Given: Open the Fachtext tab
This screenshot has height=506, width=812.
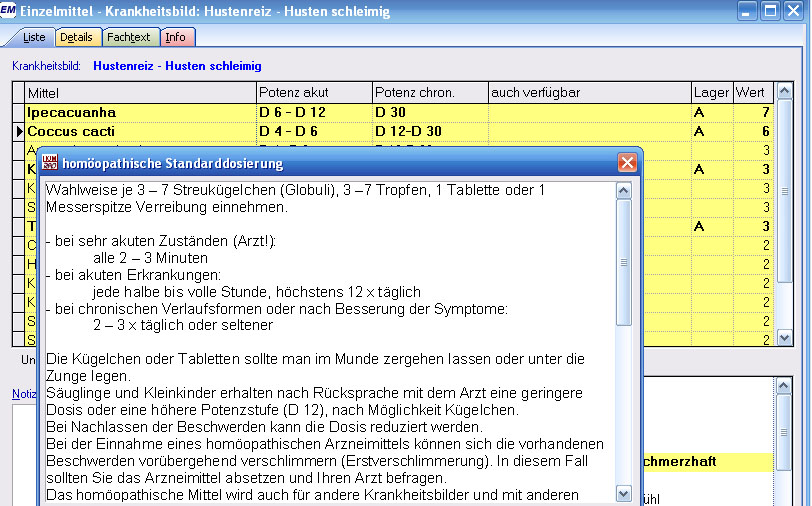Looking at the screenshot, I should 129,38.
